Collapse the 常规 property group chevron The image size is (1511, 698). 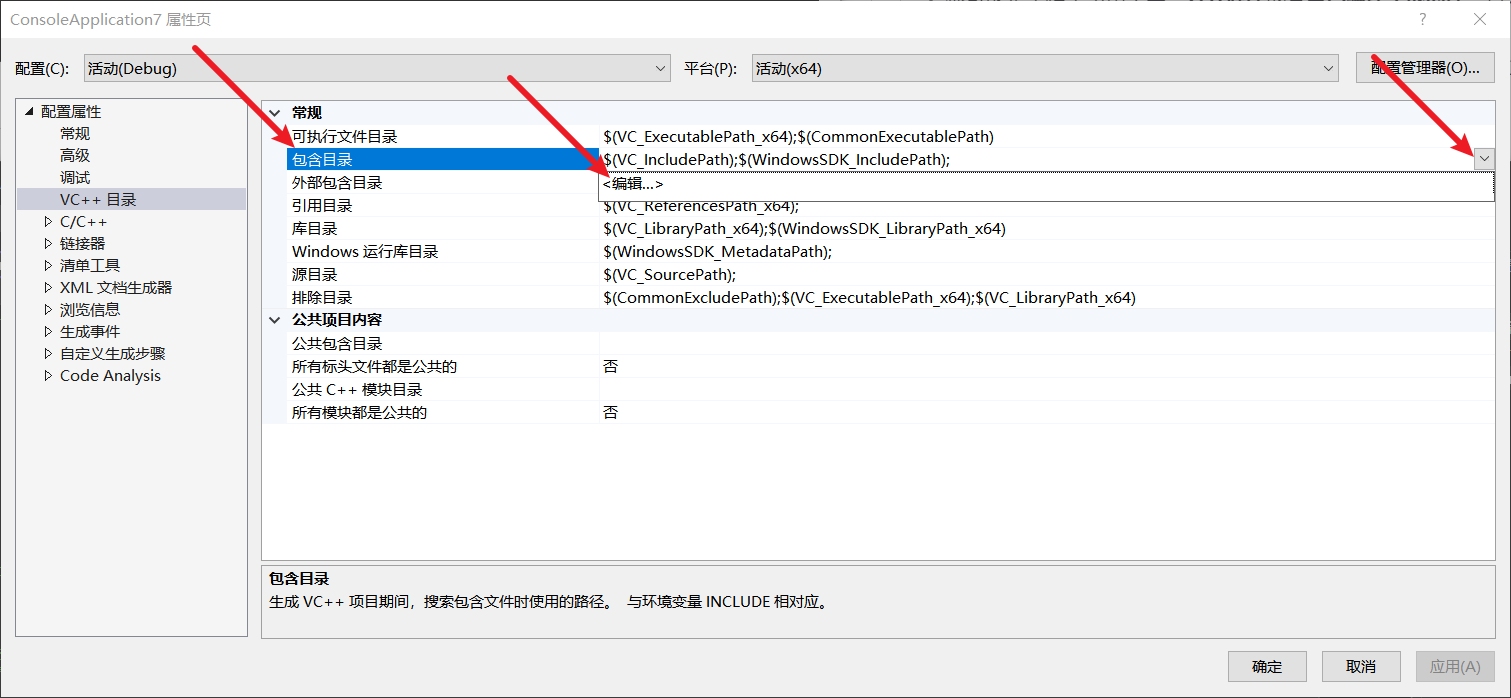coord(274,113)
